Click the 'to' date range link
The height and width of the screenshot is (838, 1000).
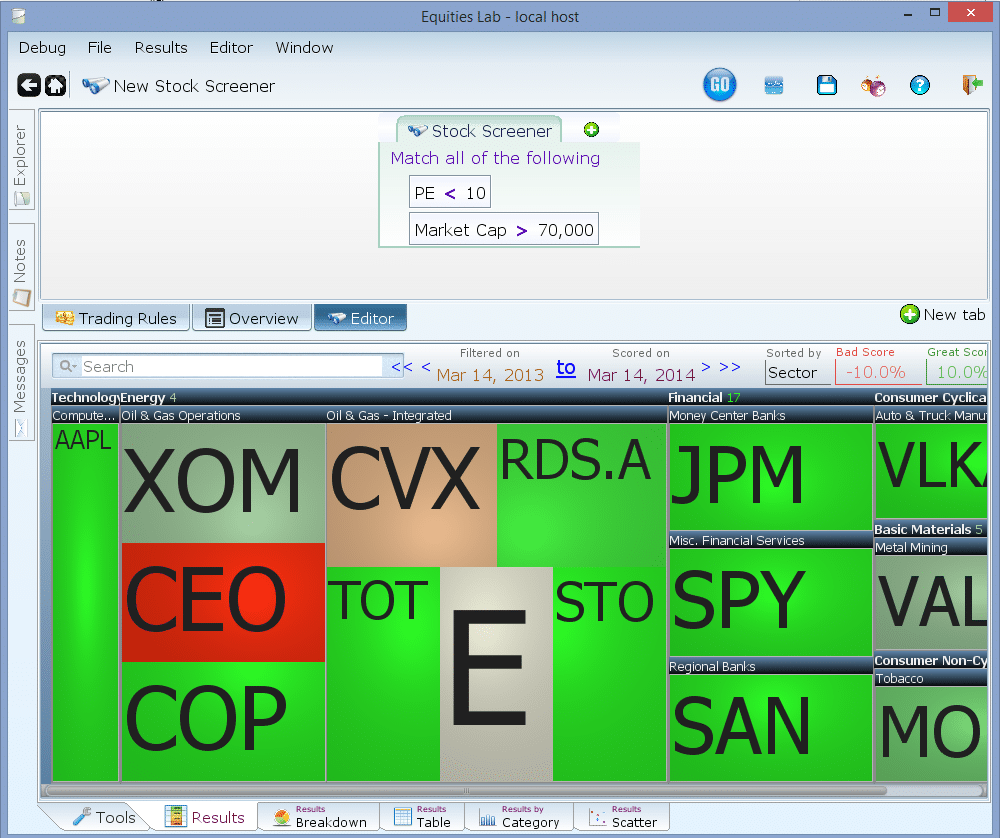point(566,368)
